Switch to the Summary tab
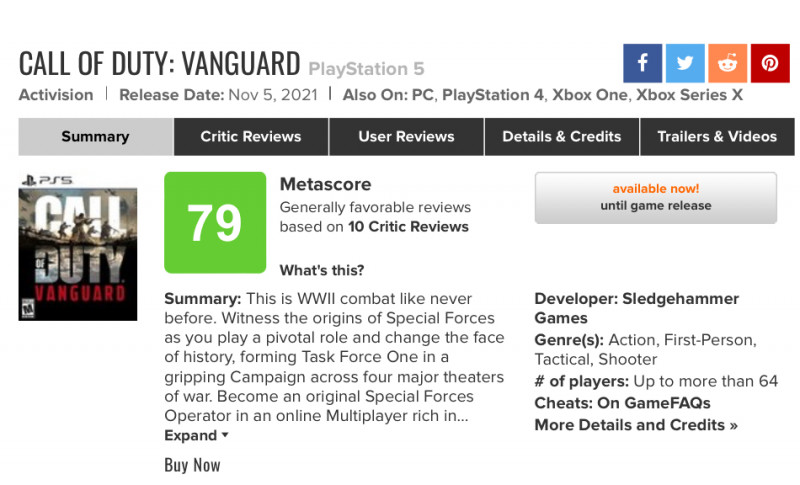 95,137
